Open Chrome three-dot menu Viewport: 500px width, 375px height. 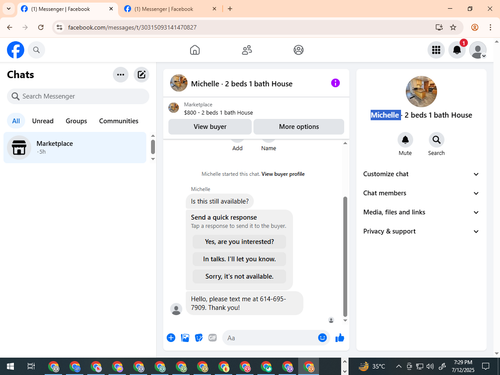[490, 27]
